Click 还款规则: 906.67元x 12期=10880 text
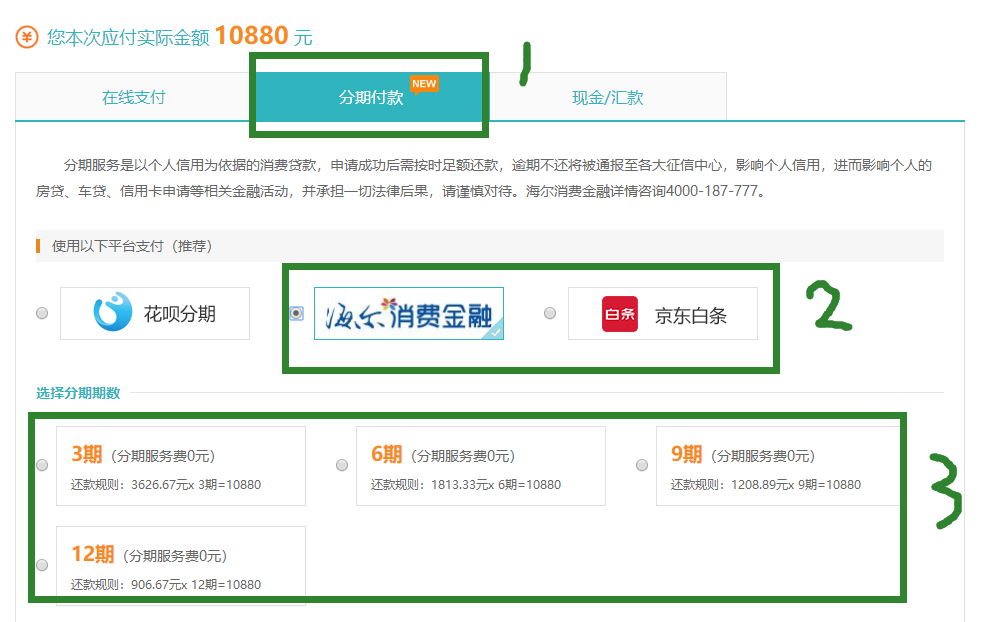 point(166,585)
